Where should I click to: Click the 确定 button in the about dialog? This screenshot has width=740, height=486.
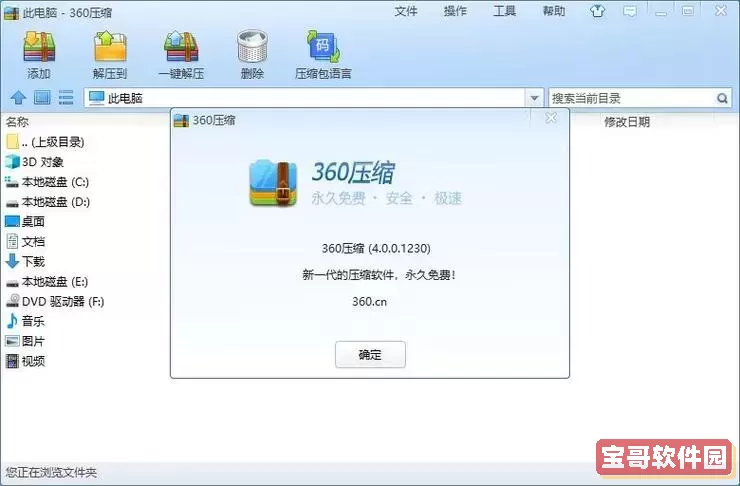[x=370, y=354]
